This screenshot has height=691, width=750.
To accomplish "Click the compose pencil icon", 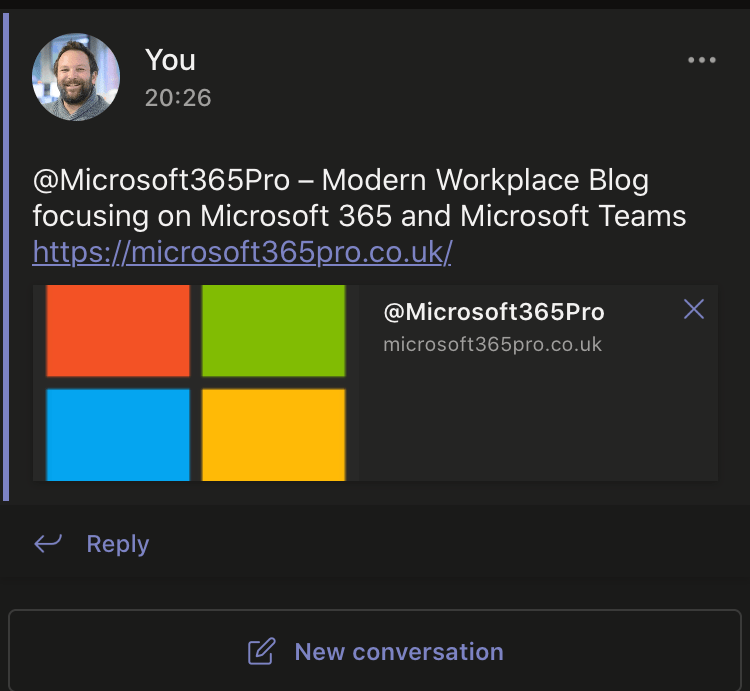I will 261,652.
